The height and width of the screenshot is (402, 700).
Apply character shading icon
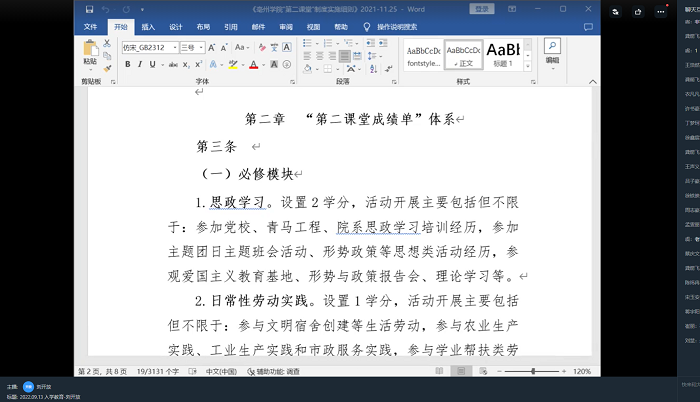click(274, 65)
